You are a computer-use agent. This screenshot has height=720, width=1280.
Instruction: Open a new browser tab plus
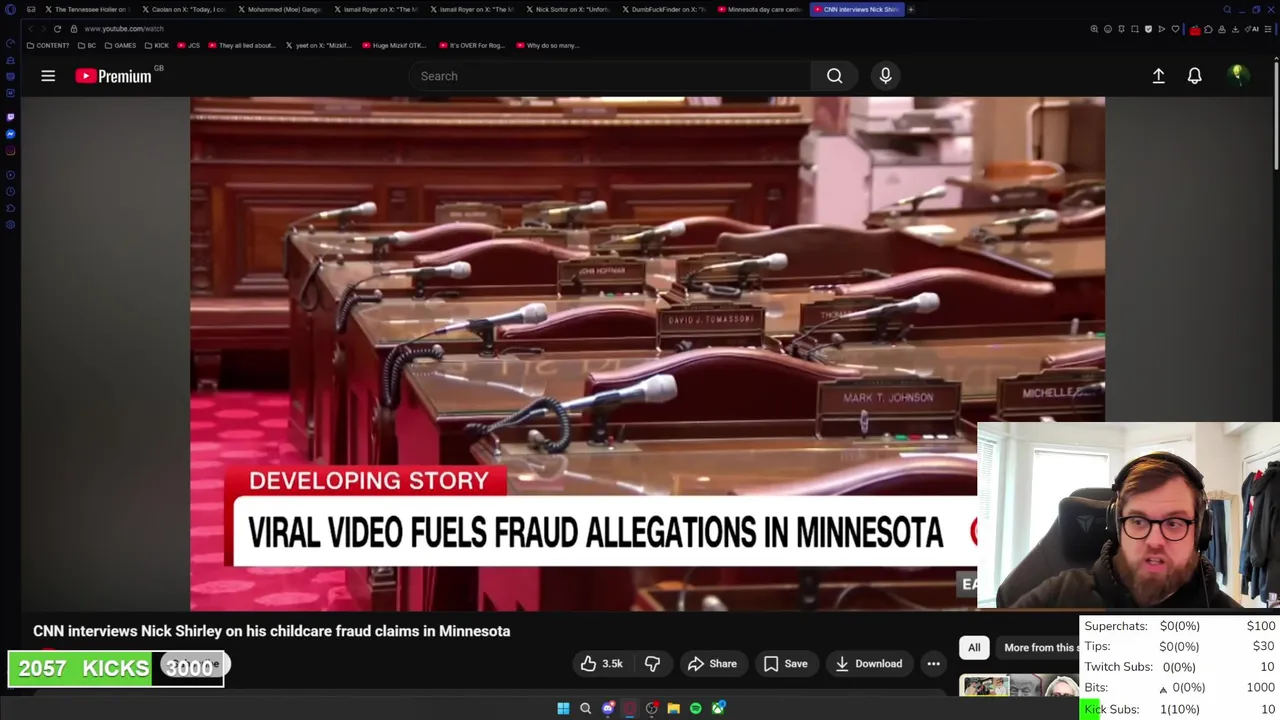[x=911, y=9]
